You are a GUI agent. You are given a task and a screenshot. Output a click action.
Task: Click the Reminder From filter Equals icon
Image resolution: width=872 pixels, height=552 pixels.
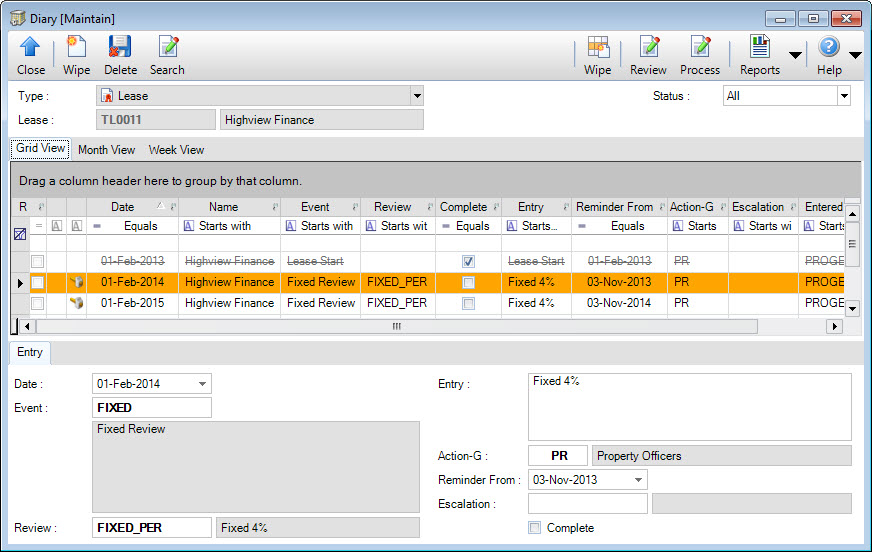pyautogui.click(x=582, y=226)
